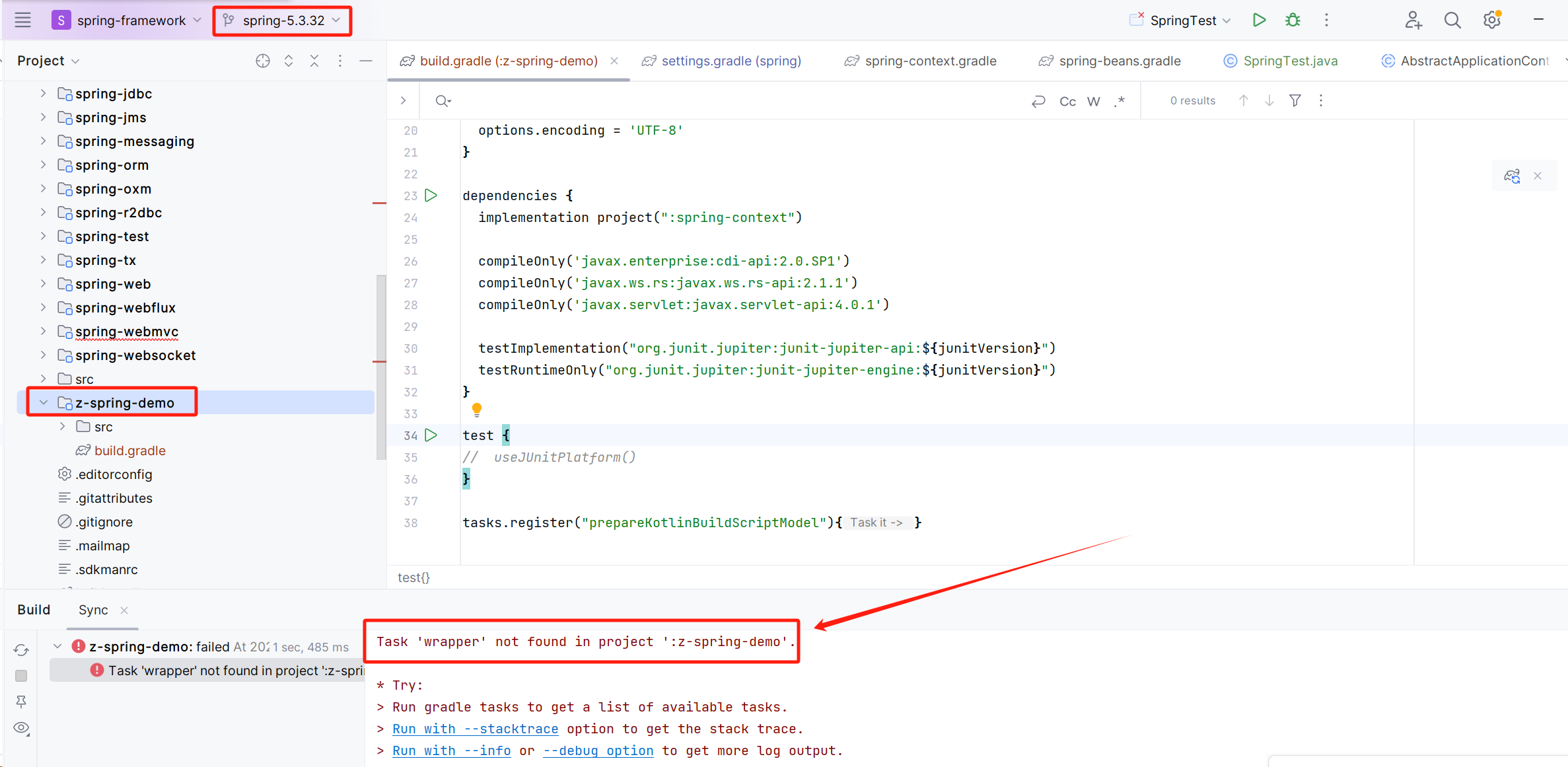The width and height of the screenshot is (1568, 767).
Task: Click test{} breadcrumb in editor
Action: click(x=413, y=577)
